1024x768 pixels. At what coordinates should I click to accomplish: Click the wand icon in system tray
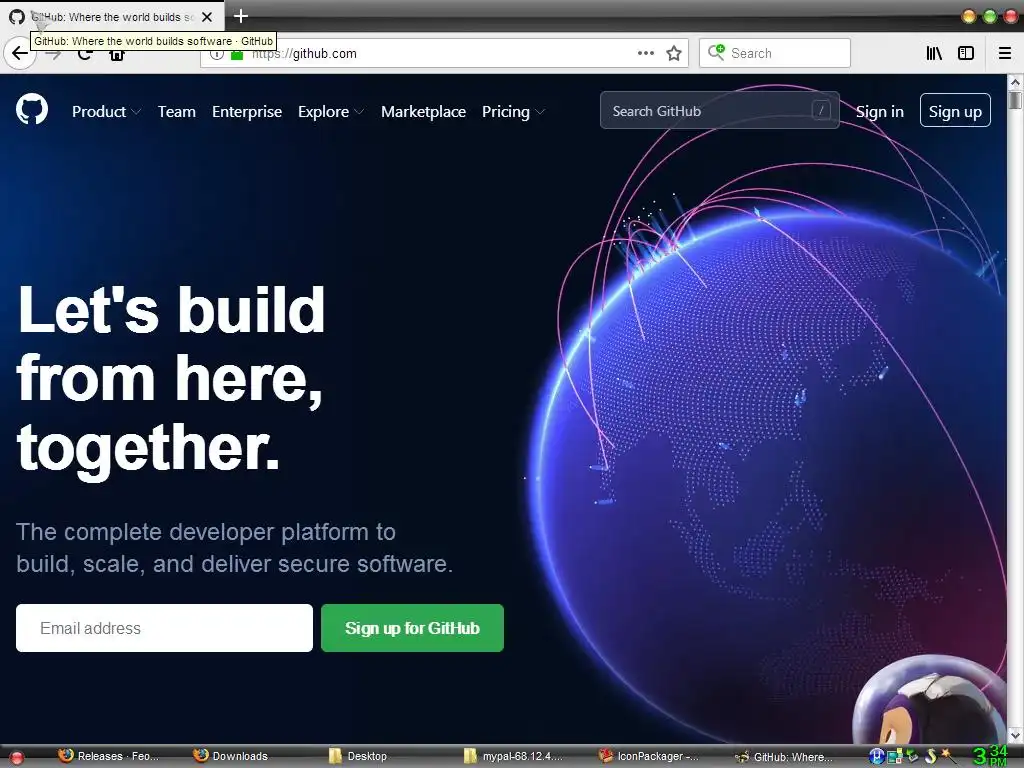pos(948,756)
